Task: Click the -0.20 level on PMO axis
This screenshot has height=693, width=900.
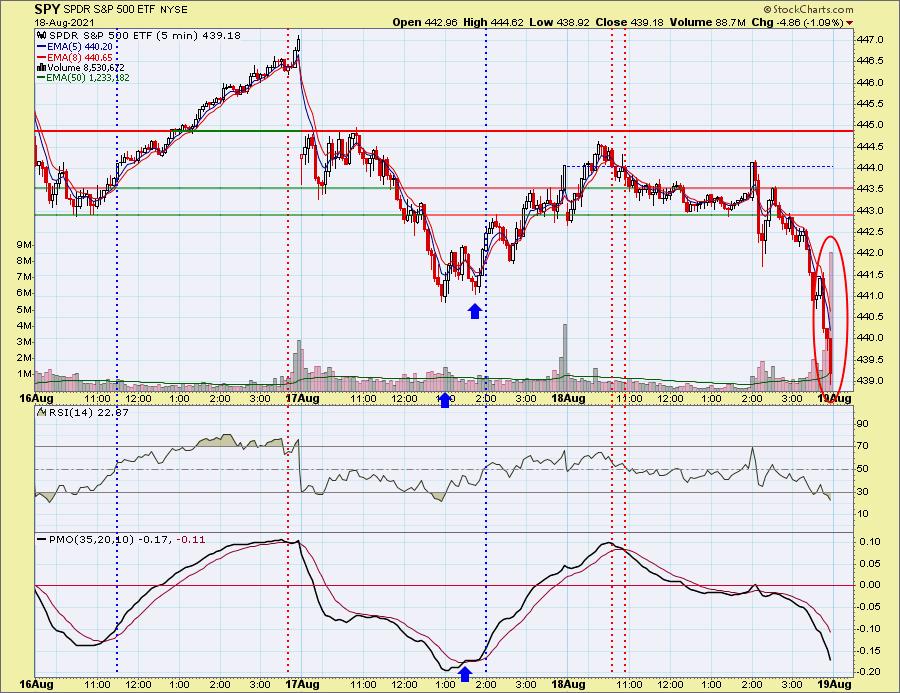Action: tap(868, 672)
